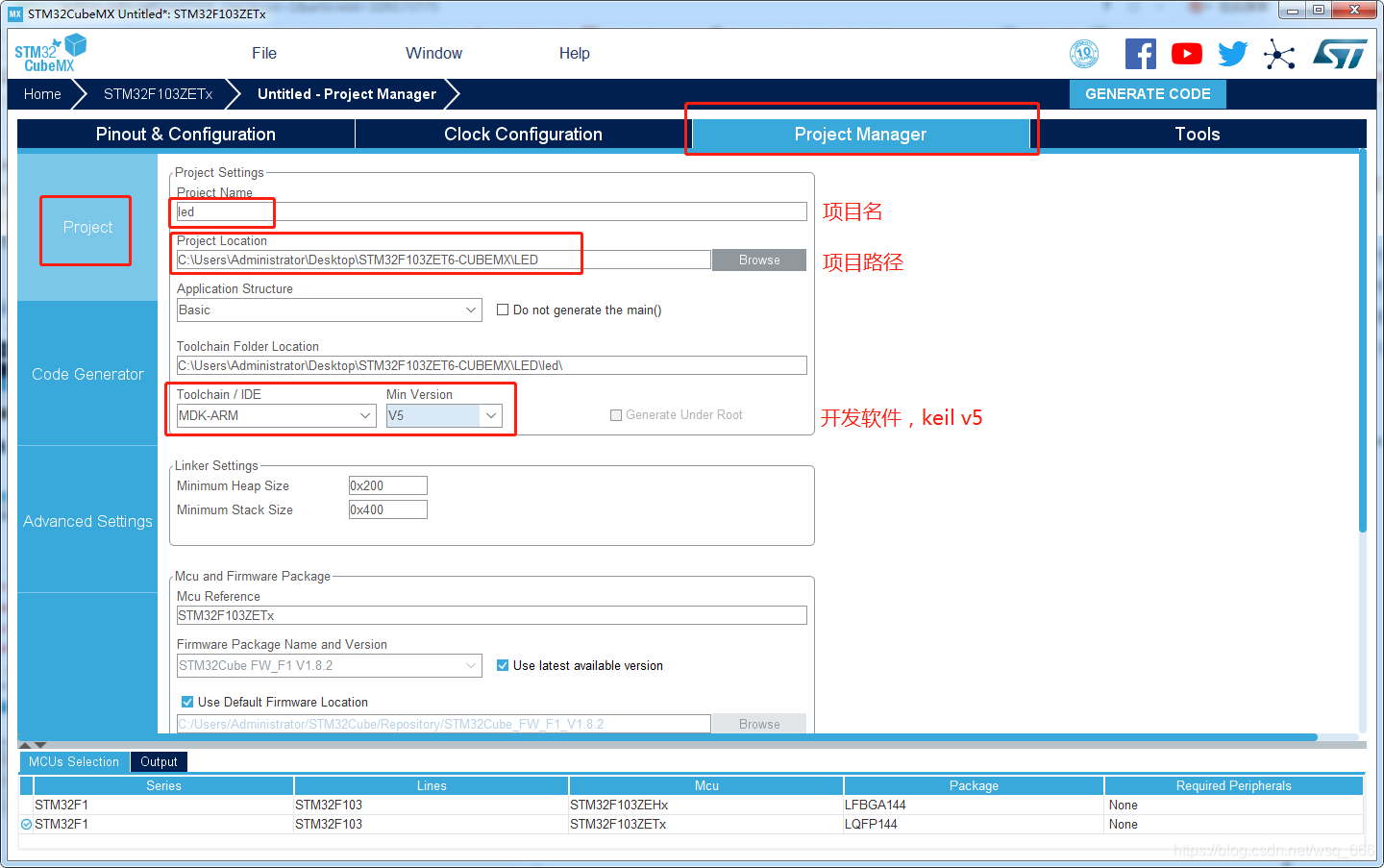Screen dimensions: 1384x868
Task: Select the Project Manager tab
Action: pos(860,135)
